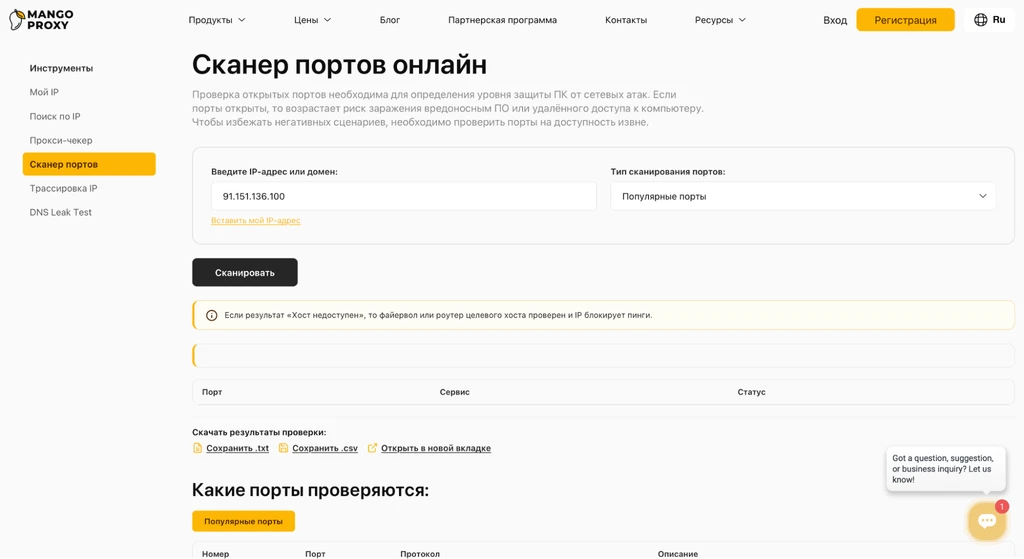Viewport: 1024px width, 559px height.
Task: Click the Сервис column header
Action: (x=455, y=392)
